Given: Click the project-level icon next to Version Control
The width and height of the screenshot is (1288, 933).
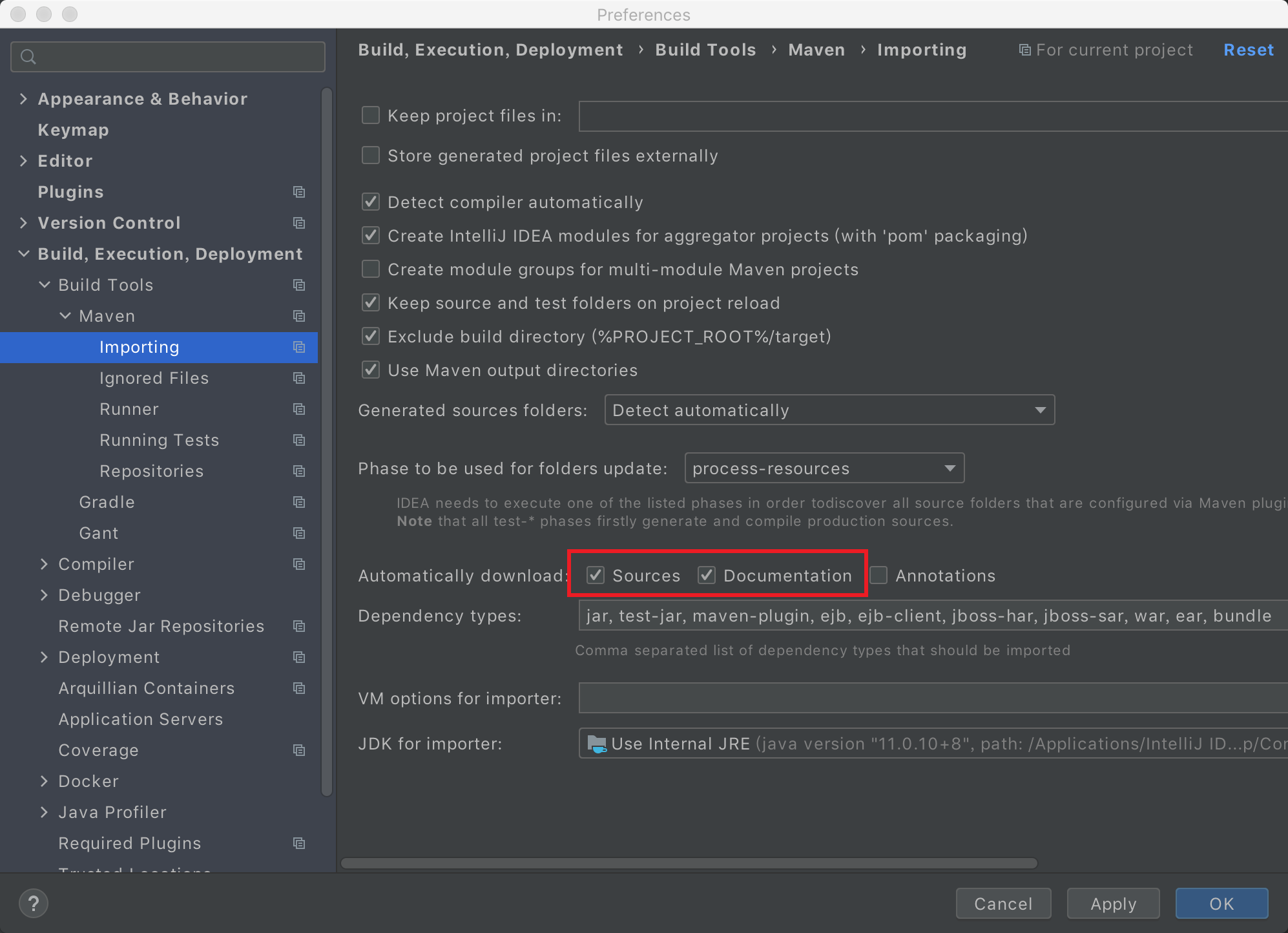Looking at the screenshot, I should click(298, 223).
